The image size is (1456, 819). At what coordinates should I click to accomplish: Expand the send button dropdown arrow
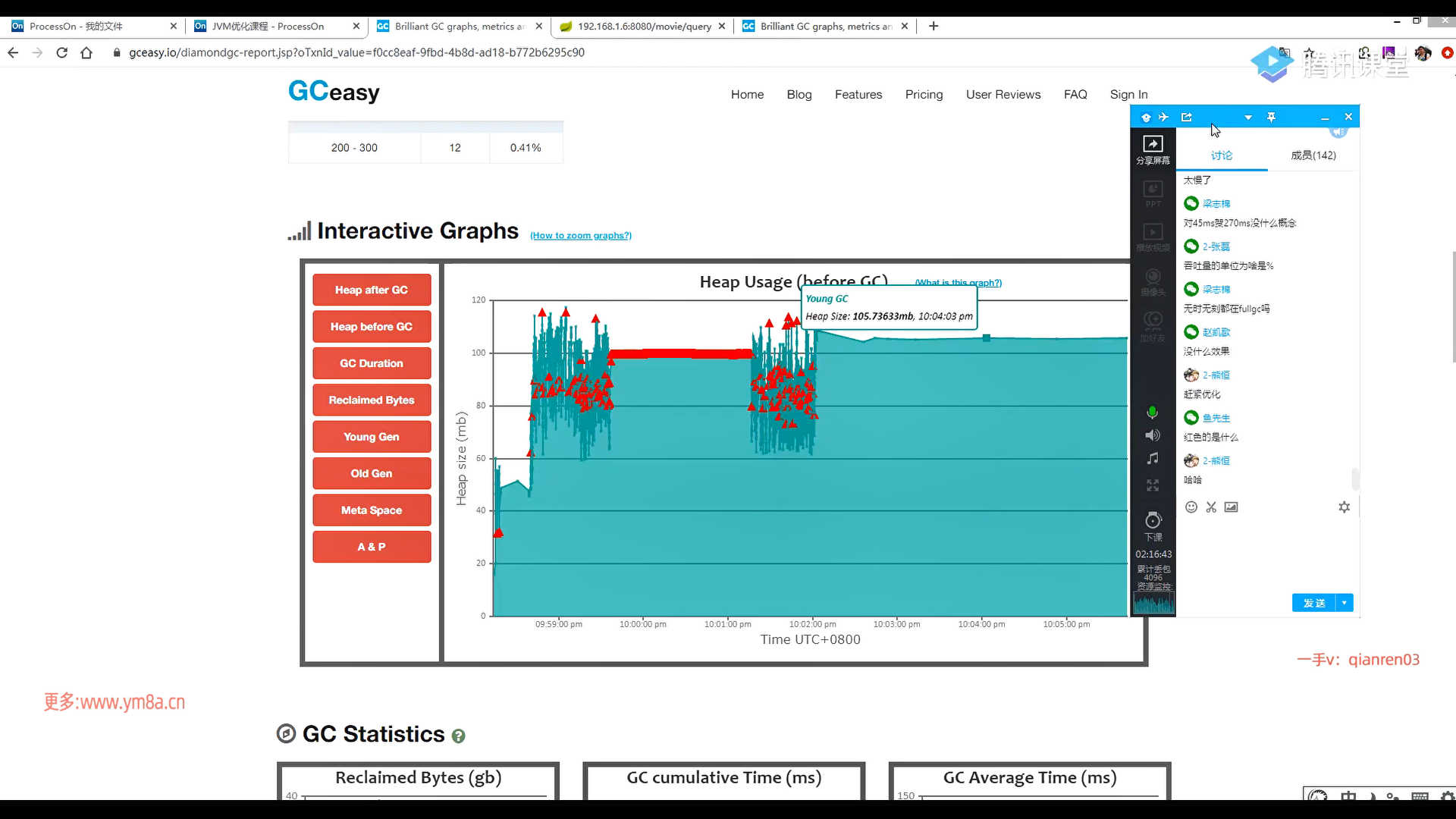point(1345,603)
